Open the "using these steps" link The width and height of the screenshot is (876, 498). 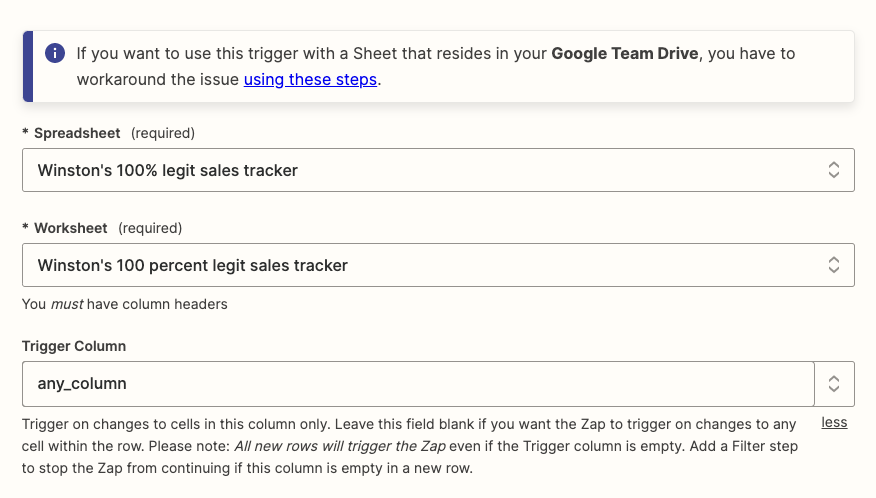310,80
